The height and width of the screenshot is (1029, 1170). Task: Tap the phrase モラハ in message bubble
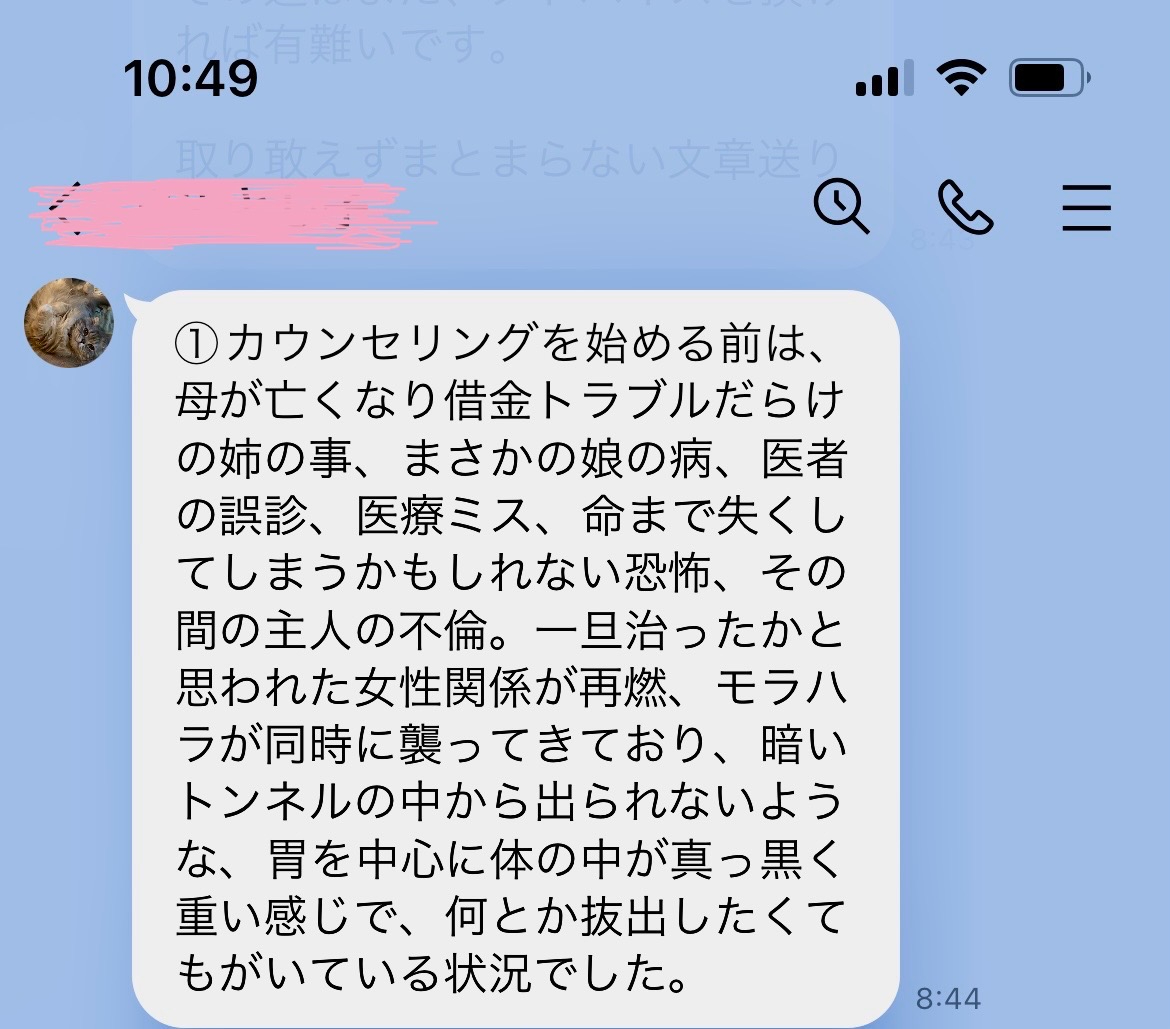tap(781, 687)
